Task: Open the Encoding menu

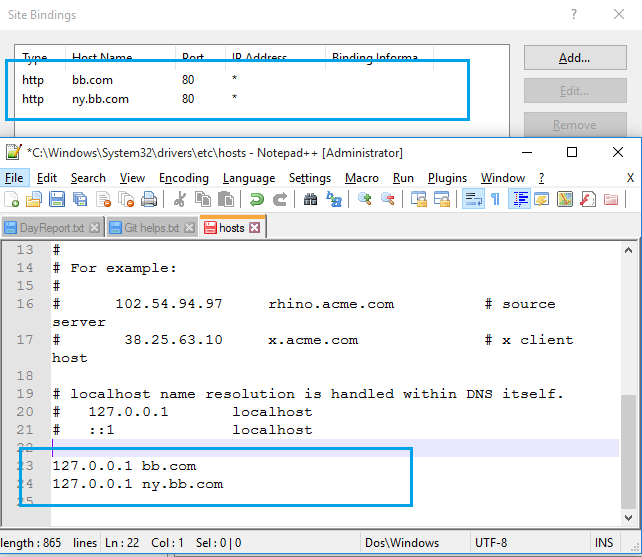Action: [183, 178]
